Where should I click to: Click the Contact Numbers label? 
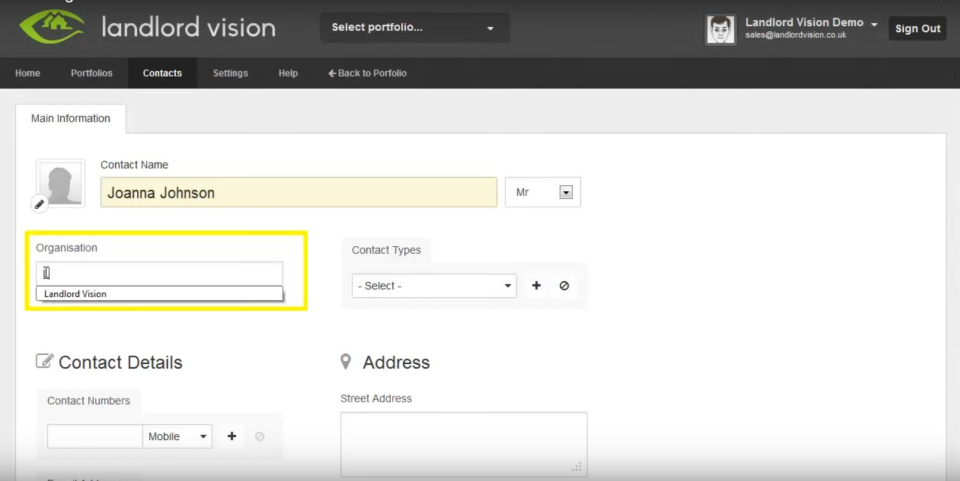point(89,401)
